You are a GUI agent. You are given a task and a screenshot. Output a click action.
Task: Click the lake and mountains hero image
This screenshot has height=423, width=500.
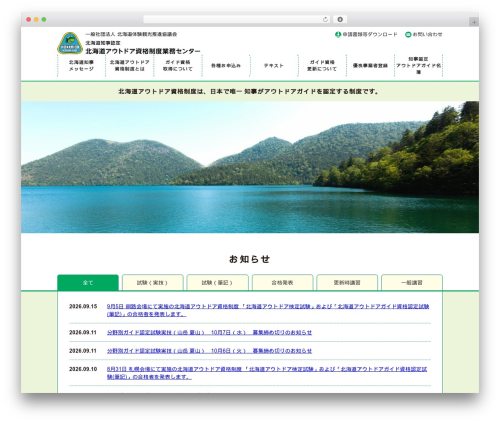click(x=250, y=167)
